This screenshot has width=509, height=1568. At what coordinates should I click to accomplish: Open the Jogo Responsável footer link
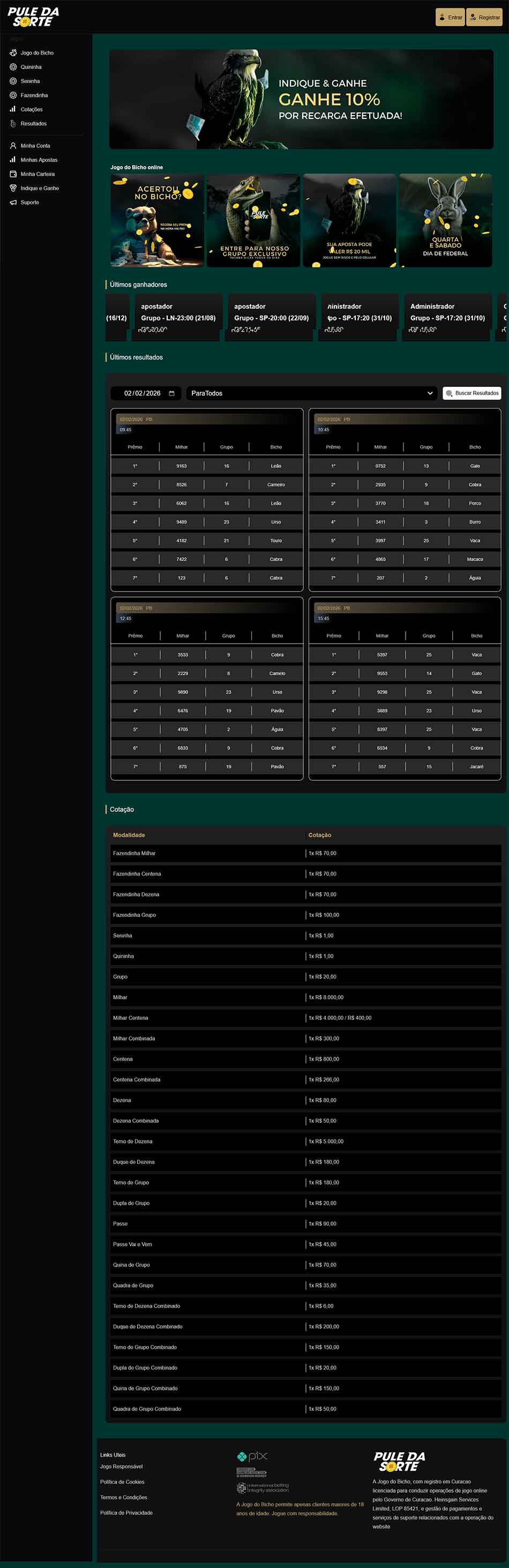pyautogui.click(x=121, y=1466)
